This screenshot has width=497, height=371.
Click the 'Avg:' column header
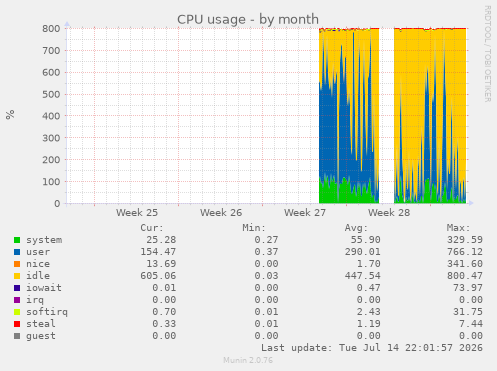356,228
